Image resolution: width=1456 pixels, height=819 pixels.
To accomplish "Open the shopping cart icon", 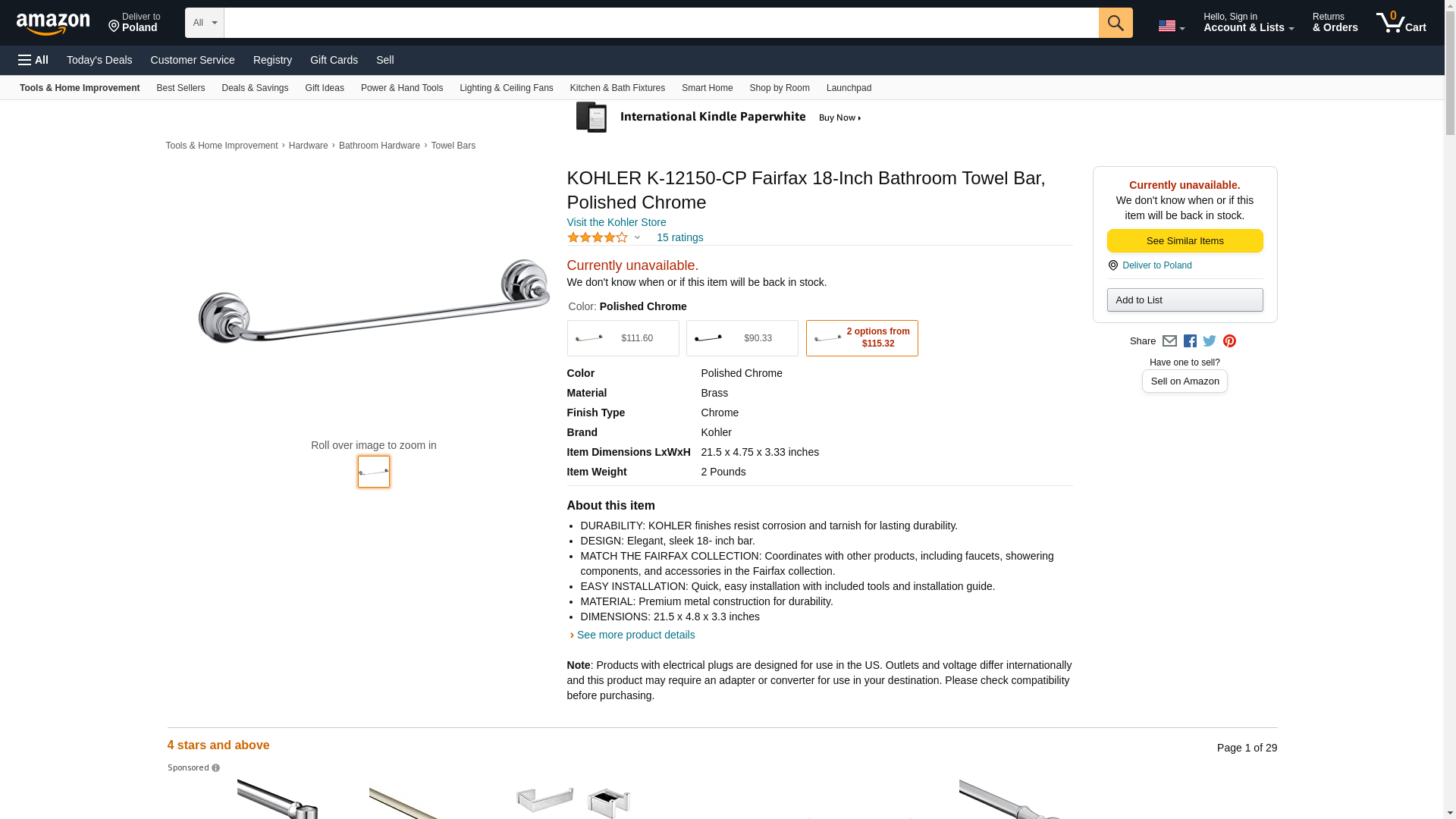I will 1400,23.
